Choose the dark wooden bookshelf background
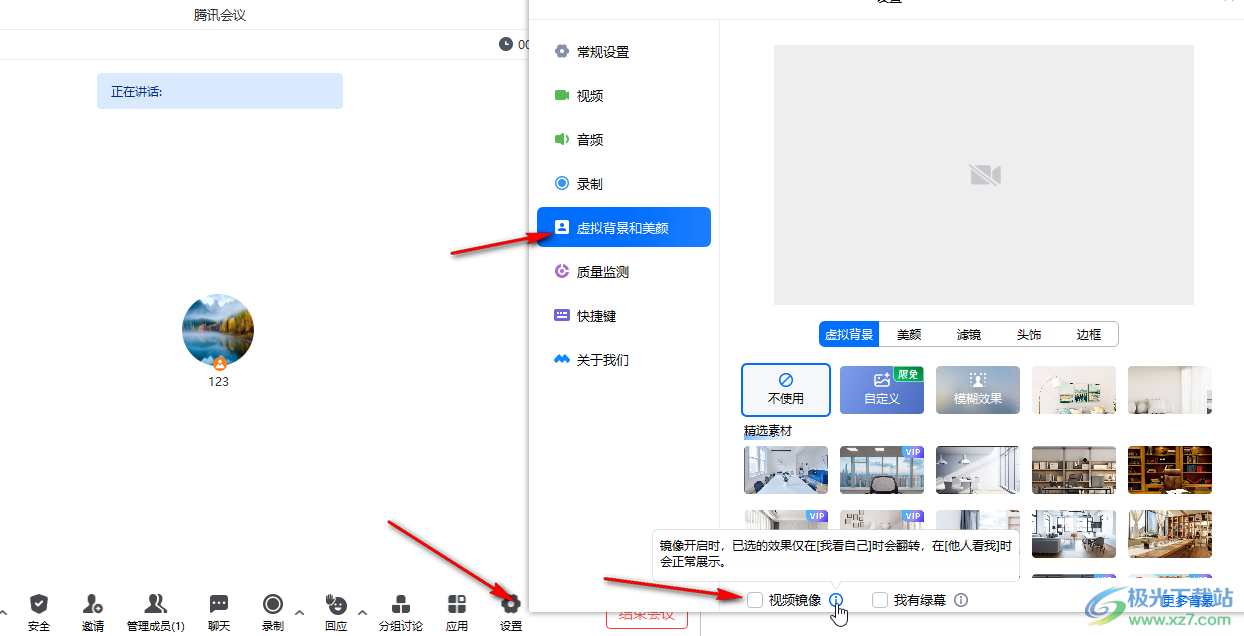This screenshot has height=636, width=1244. pyautogui.click(x=1170, y=470)
